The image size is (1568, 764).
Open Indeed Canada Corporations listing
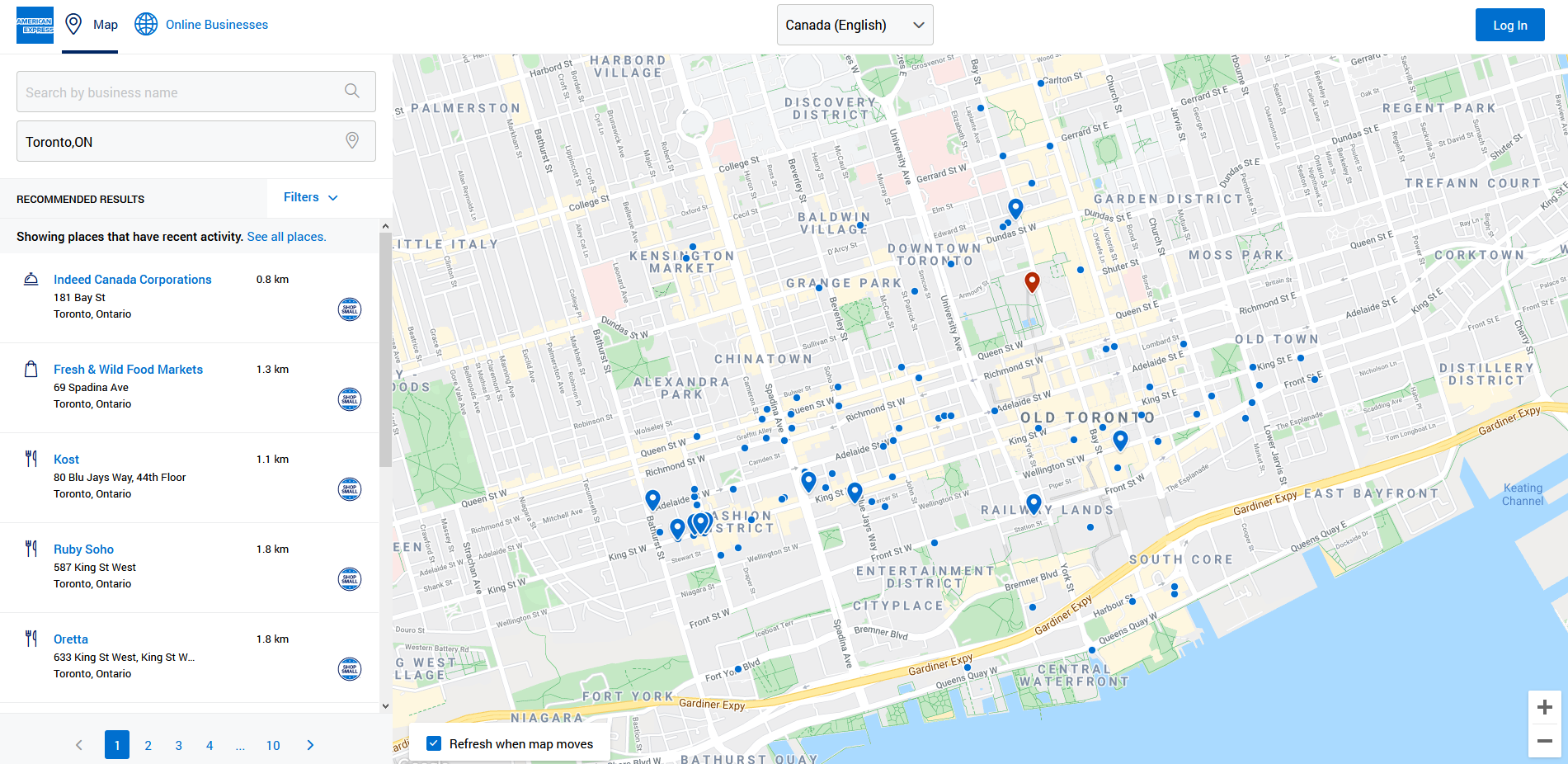pos(132,280)
